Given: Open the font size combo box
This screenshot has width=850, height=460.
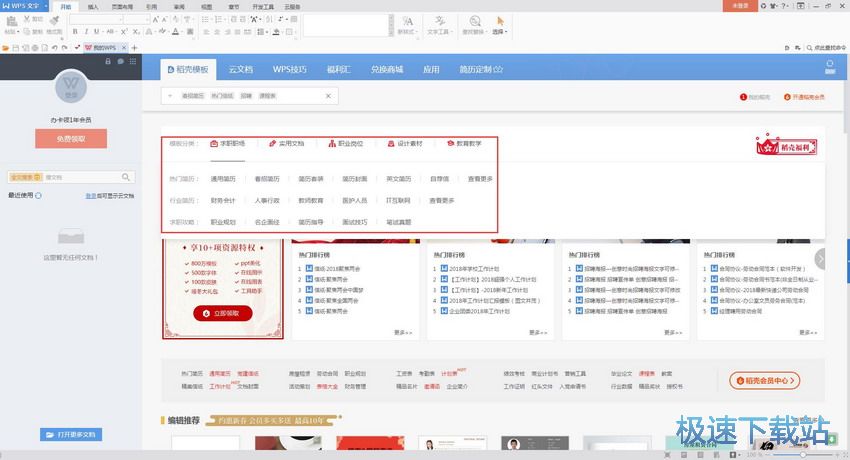Looking at the screenshot, I should point(137,20).
